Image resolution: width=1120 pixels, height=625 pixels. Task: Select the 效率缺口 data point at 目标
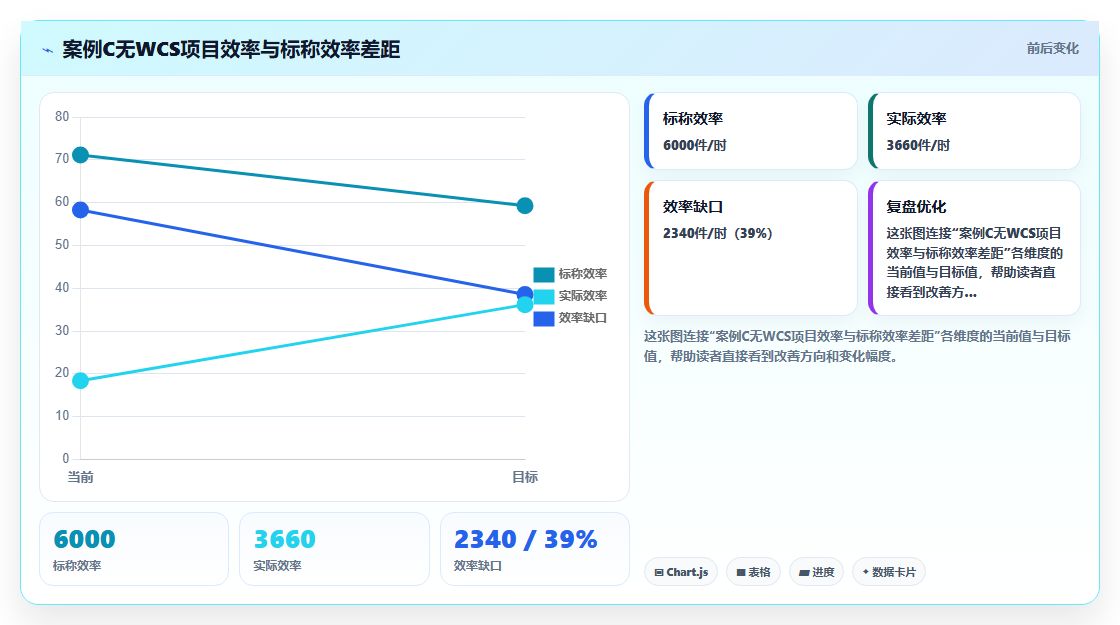pyautogui.click(x=525, y=292)
